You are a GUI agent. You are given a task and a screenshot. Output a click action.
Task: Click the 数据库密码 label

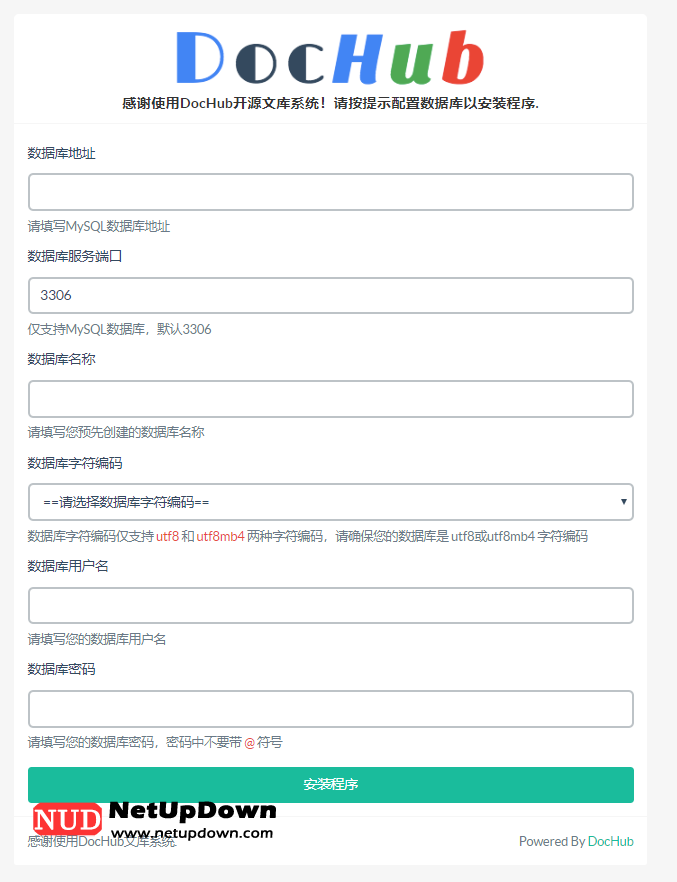[61, 669]
